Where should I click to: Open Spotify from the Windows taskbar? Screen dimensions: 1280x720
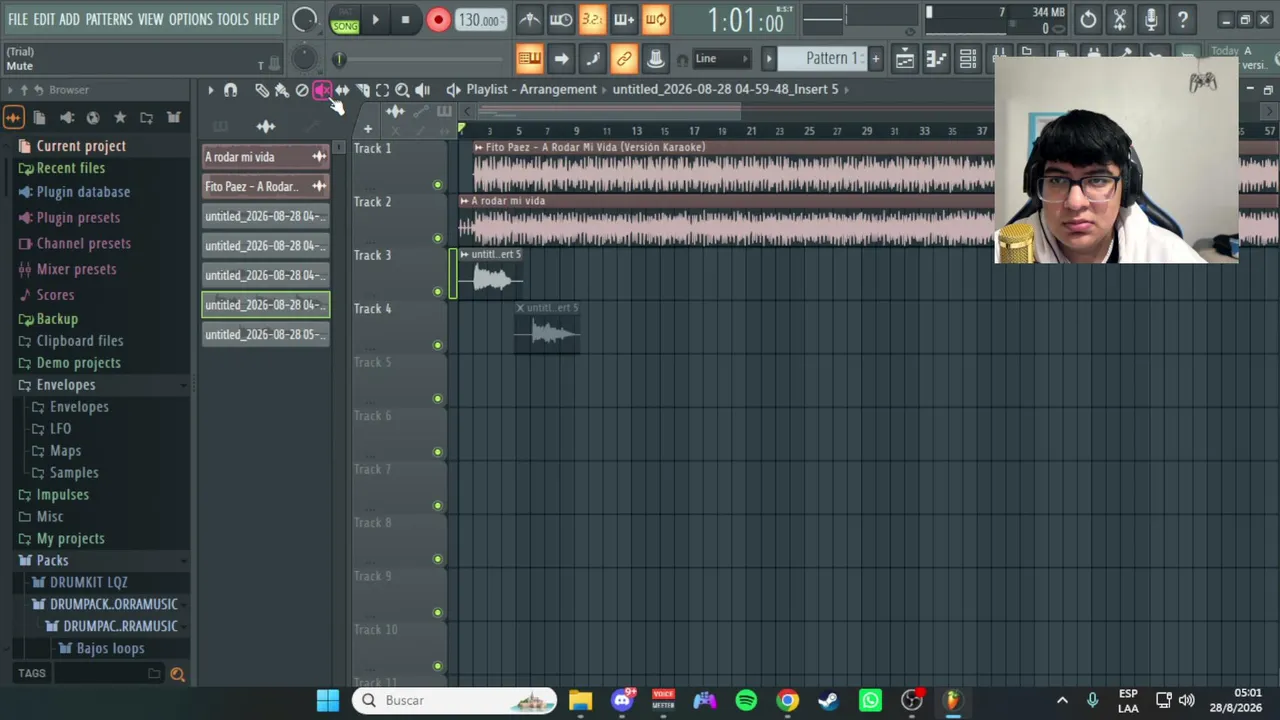[x=746, y=700]
